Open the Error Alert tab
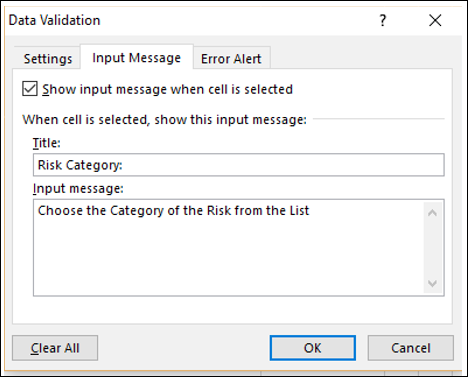This screenshot has height=377, width=468. coord(231,59)
